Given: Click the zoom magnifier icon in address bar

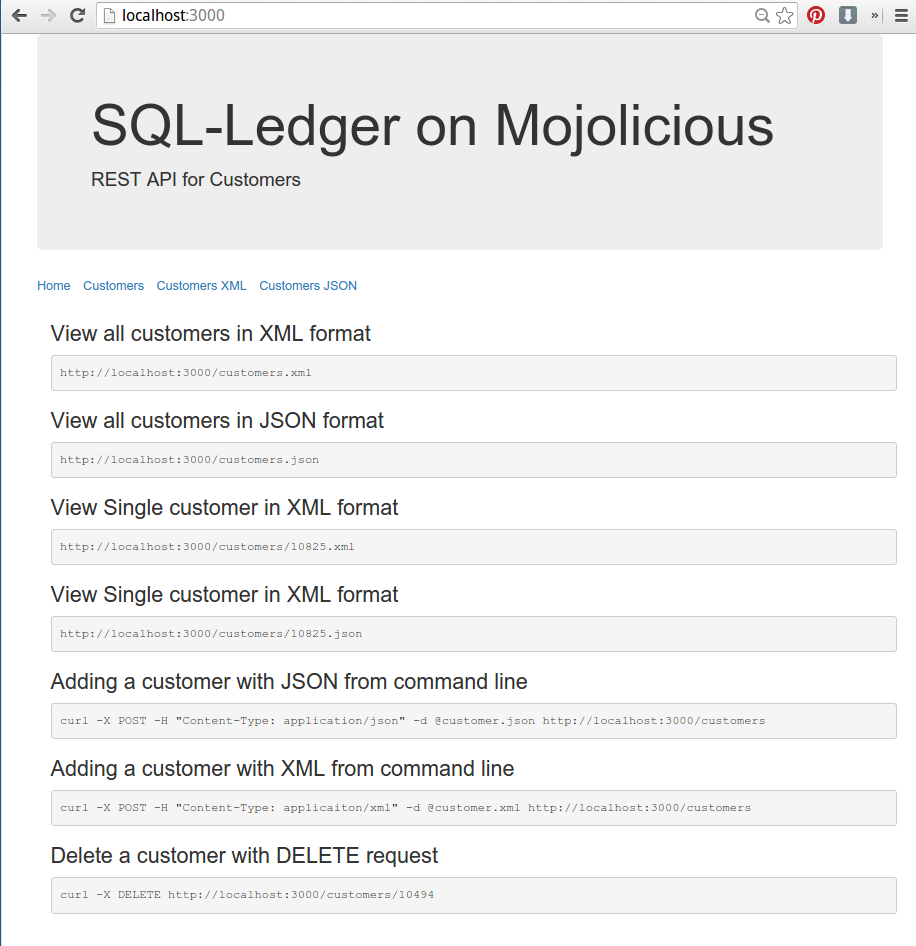Looking at the screenshot, I should (762, 16).
